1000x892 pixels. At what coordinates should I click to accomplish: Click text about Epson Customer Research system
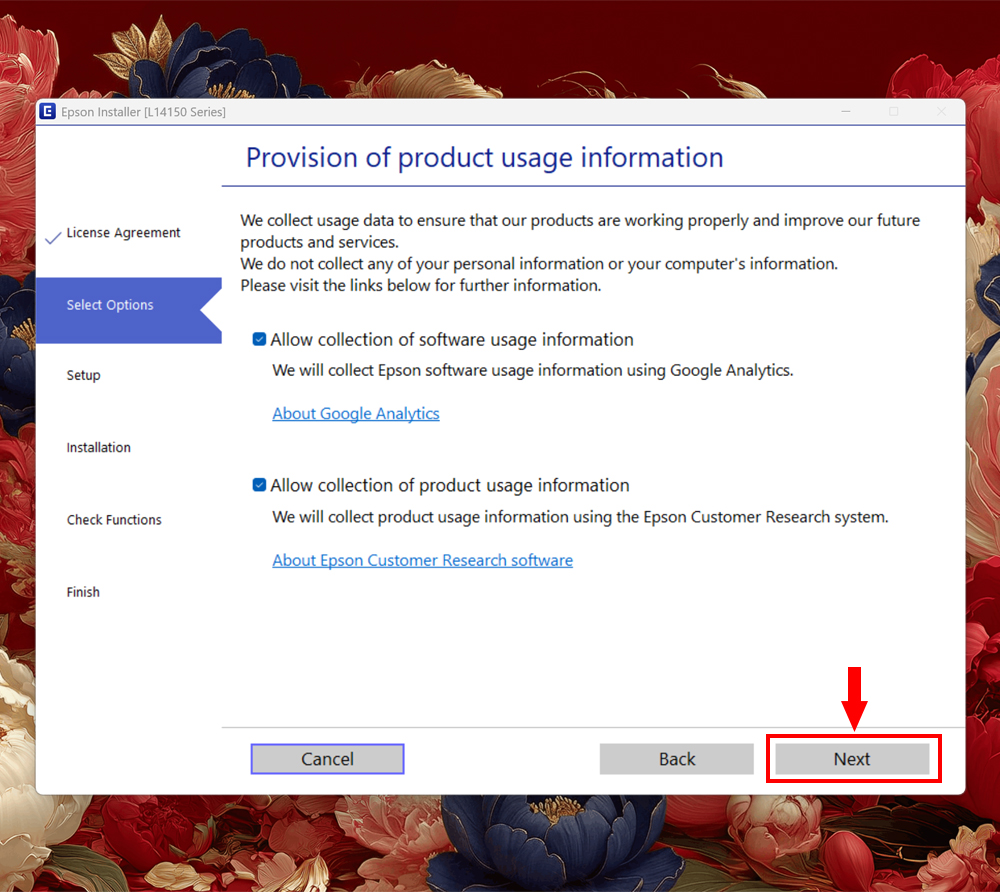pyautogui.click(x=580, y=517)
